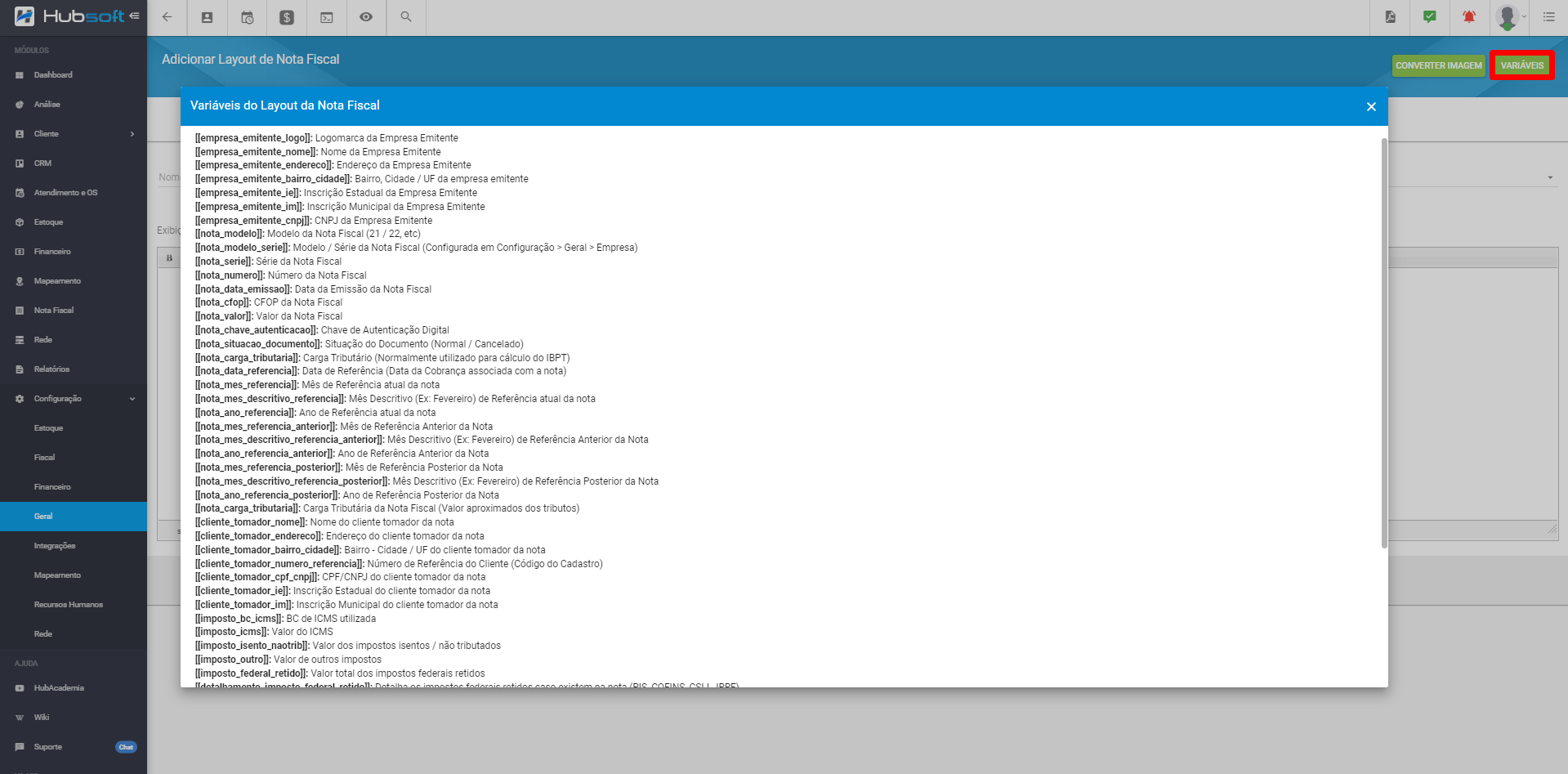Close the Variáveis do Layout dialog

coord(1371,106)
